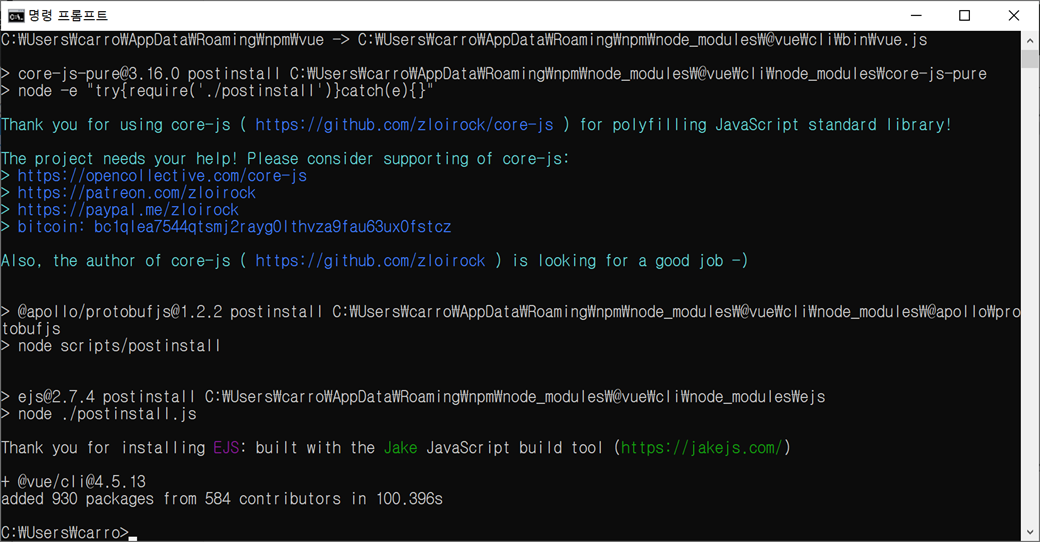The height and width of the screenshot is (542, 1040).
Task: Click the green Jake word
Action: pyautogui.click(x=400, y=448)
